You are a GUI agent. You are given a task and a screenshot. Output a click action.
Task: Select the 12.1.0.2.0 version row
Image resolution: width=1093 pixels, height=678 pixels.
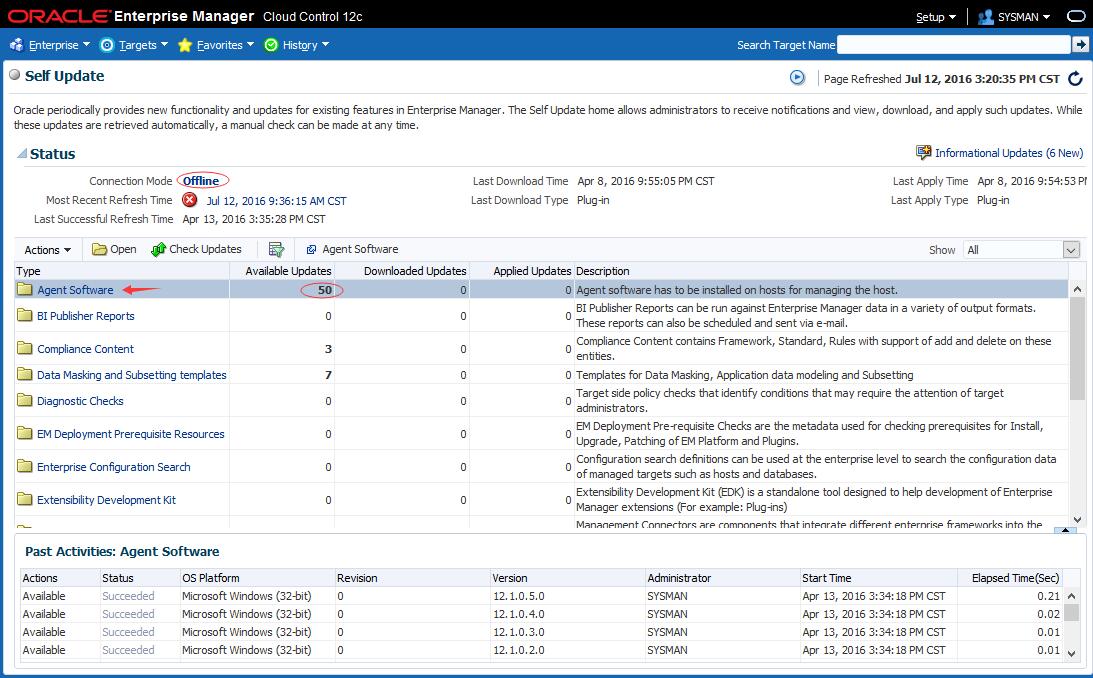click(542, 650)
